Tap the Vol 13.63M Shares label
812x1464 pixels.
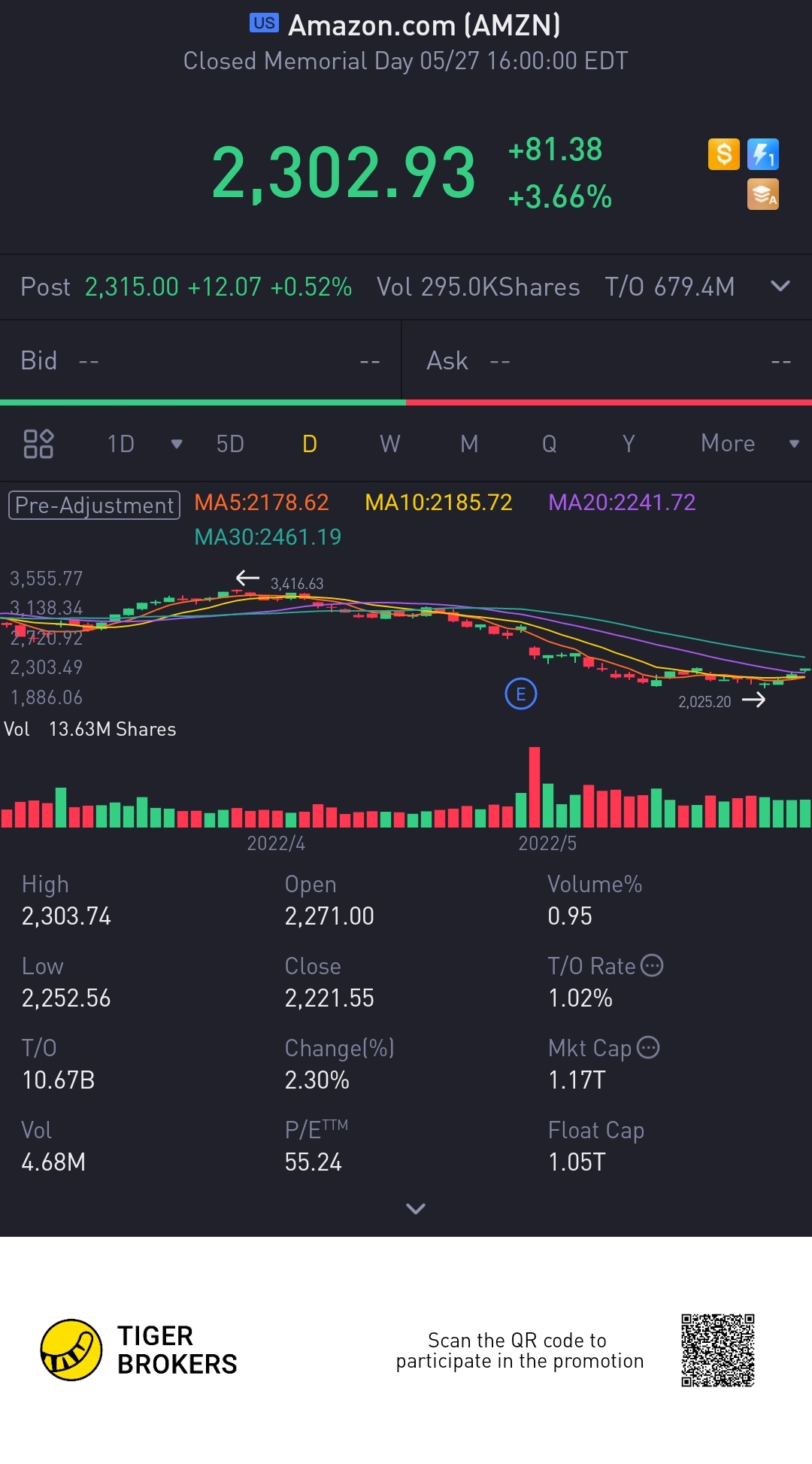90,729
